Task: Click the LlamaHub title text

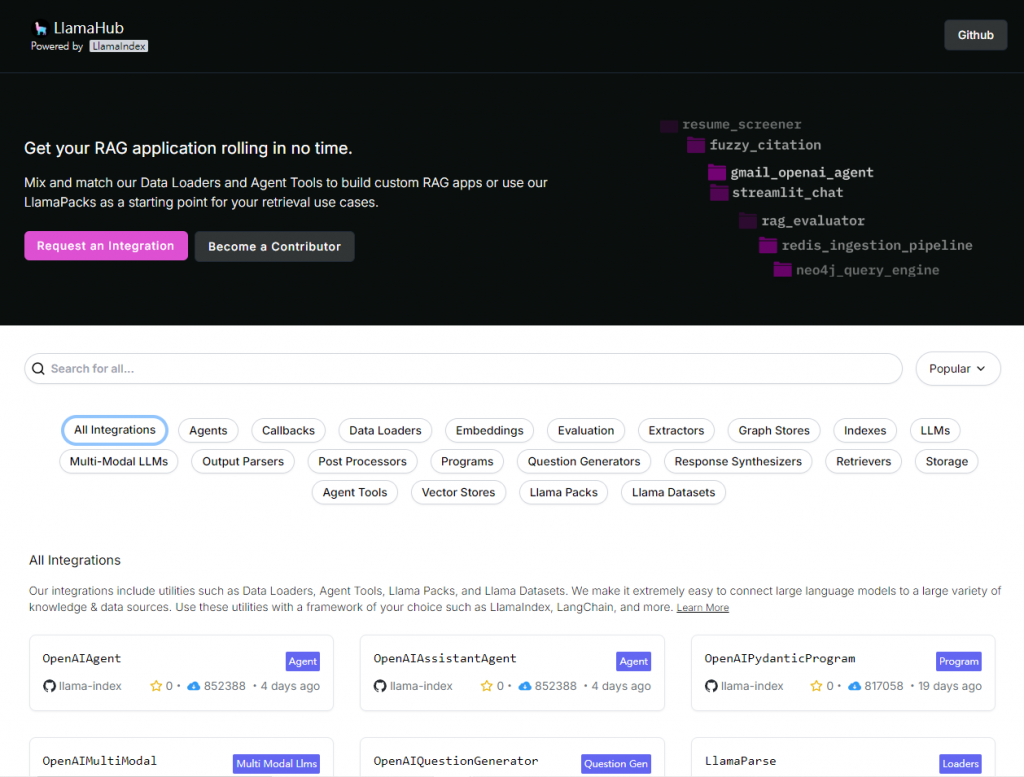Action: (89, 28)
